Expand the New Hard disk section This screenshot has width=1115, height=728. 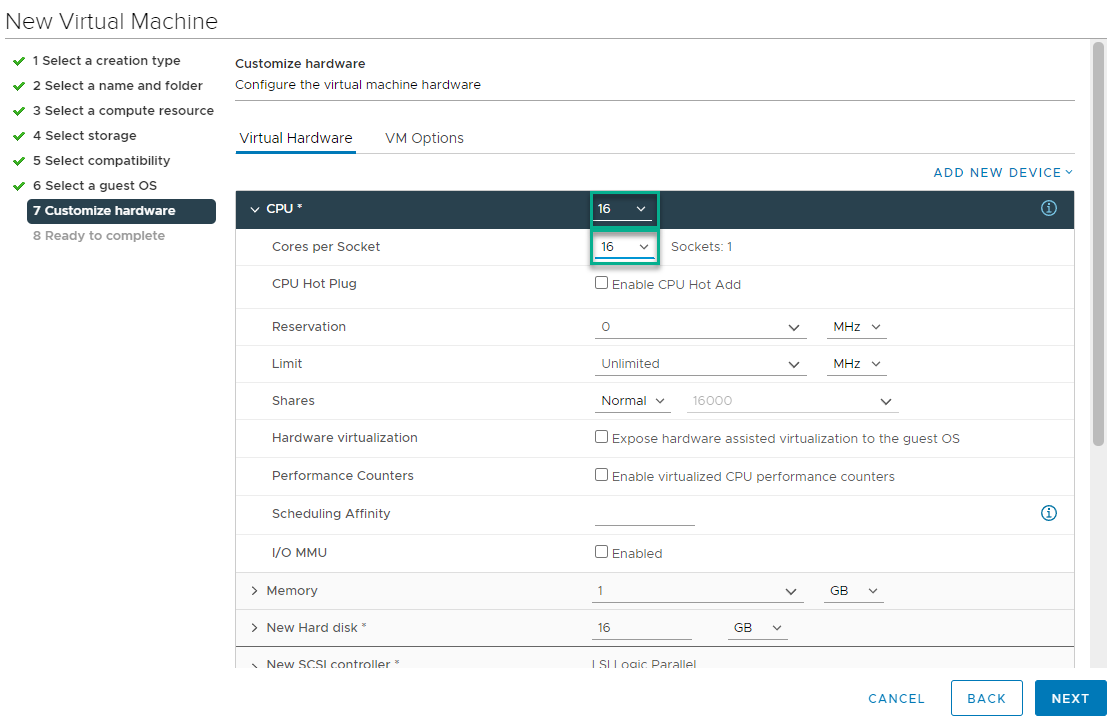click(x=254, y=628)
